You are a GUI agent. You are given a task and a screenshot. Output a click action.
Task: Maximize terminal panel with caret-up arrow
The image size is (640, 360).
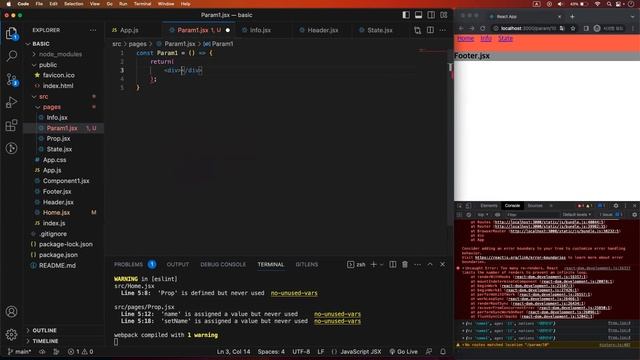click(430, 264)
